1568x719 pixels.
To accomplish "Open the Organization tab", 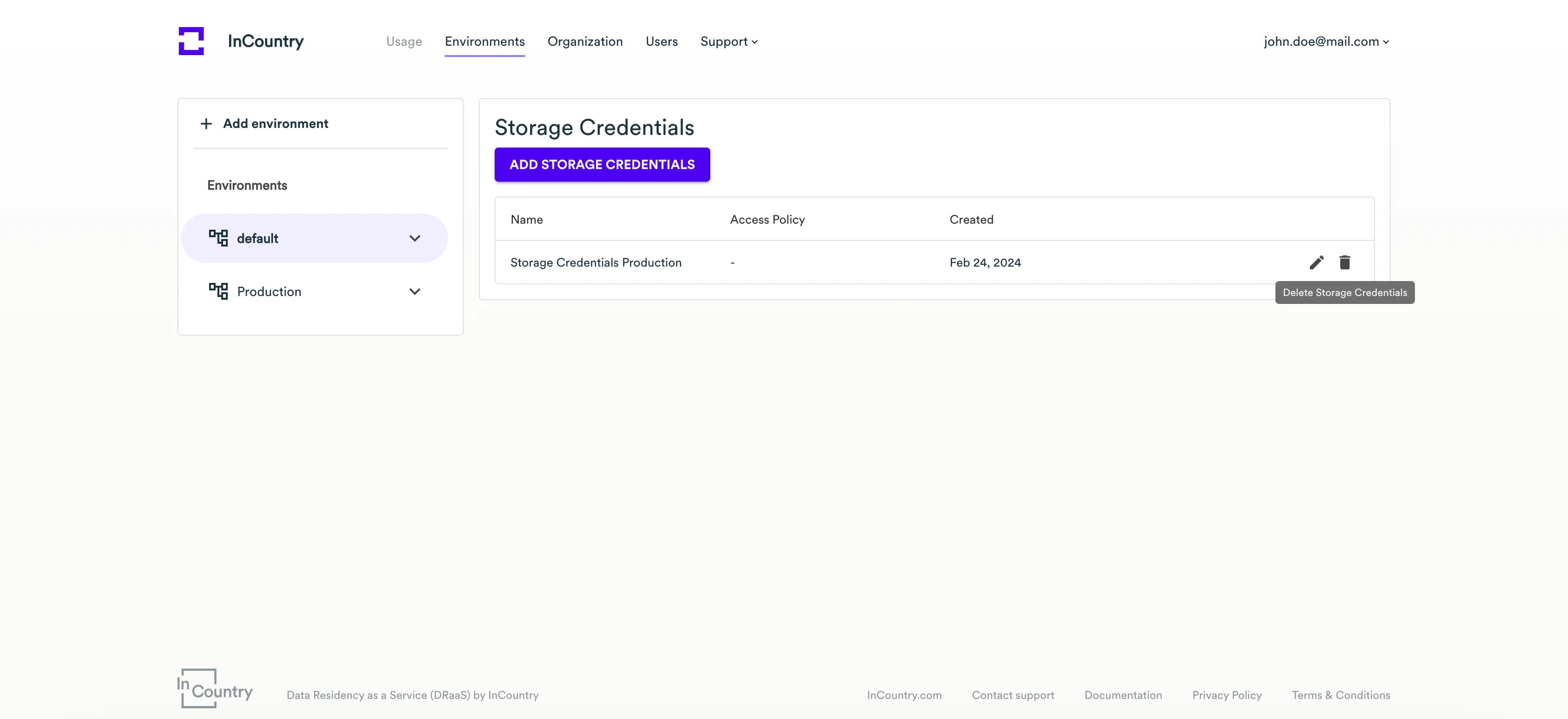I will click(x=584, y=42).
